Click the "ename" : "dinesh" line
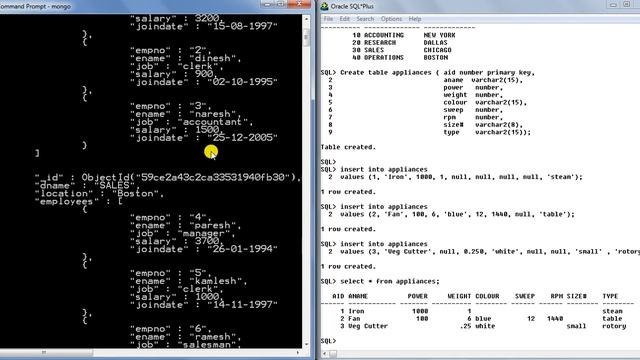Viewport: 640px width, 360px height. coord(185,58)
